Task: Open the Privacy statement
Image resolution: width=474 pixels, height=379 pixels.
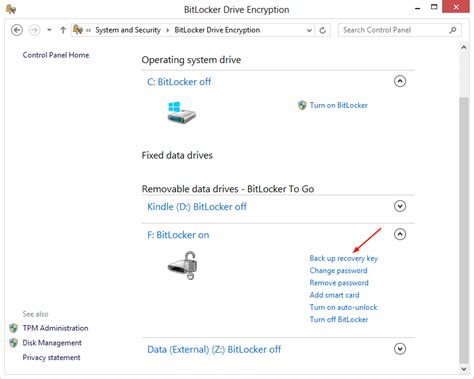Action: (x=51, y=357)
